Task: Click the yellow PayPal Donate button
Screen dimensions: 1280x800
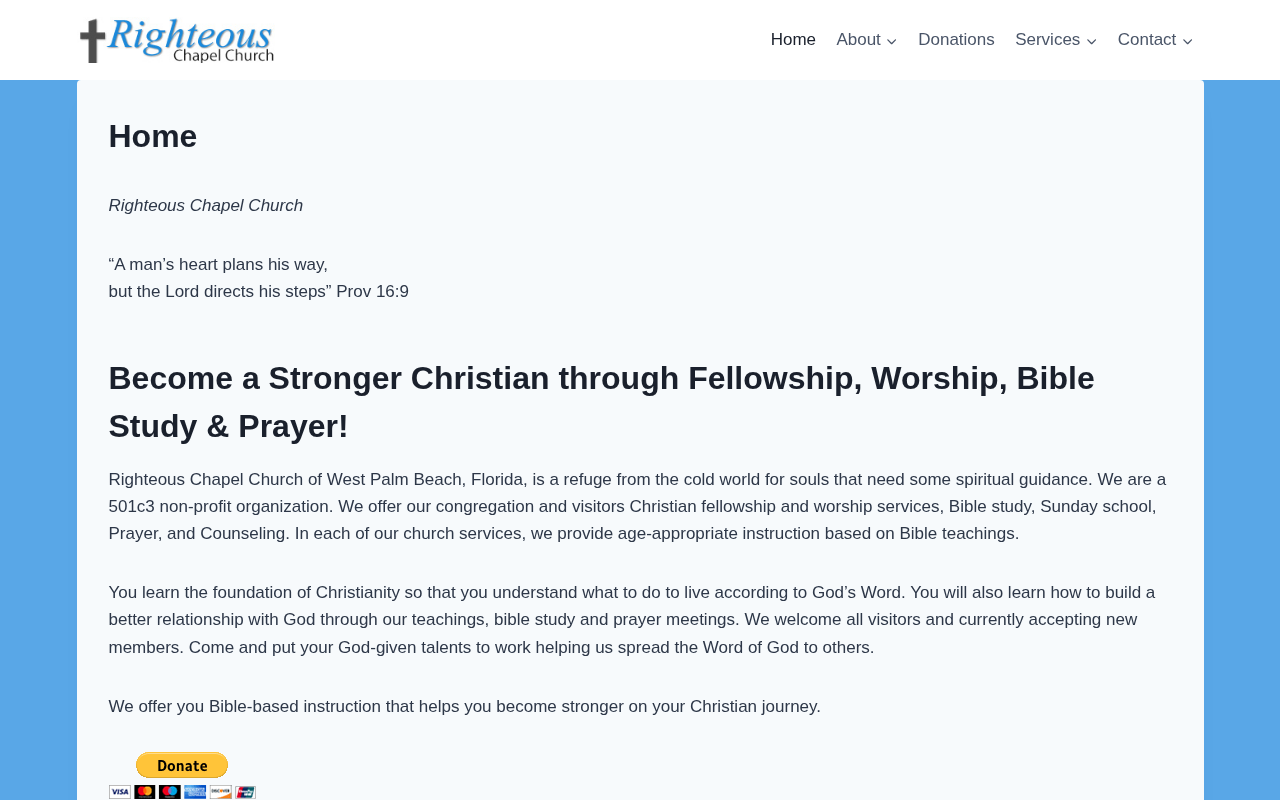Action: [x=182, y=765]
